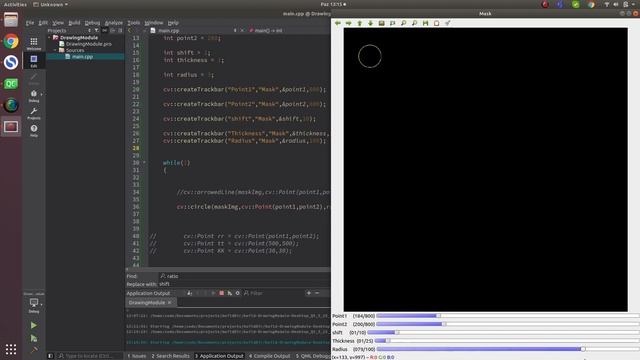
Task: Open the Window menu
Action: click(x=154, y=23)
